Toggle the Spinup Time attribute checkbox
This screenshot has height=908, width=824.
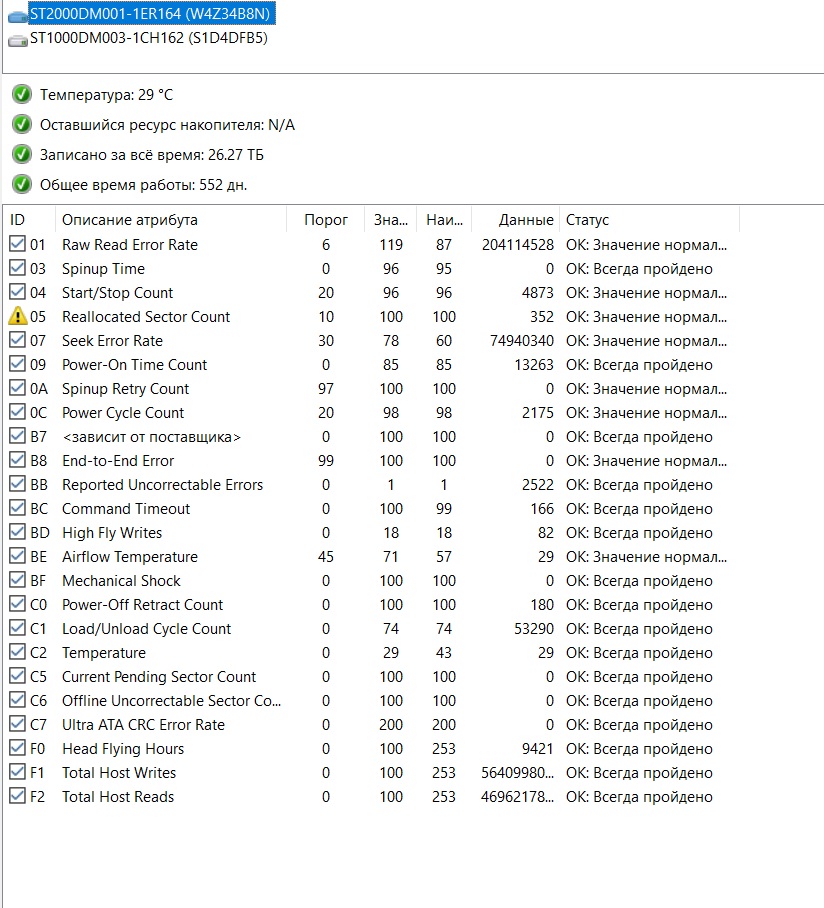point(17,269)
